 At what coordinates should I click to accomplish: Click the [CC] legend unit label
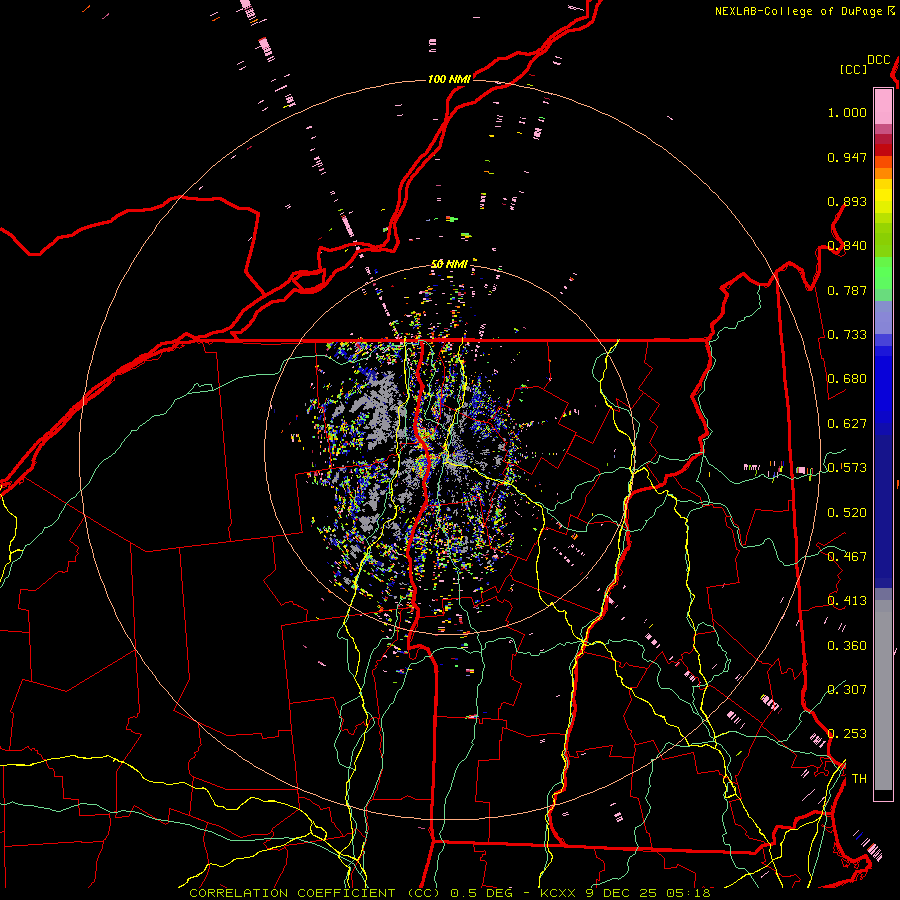853,69
